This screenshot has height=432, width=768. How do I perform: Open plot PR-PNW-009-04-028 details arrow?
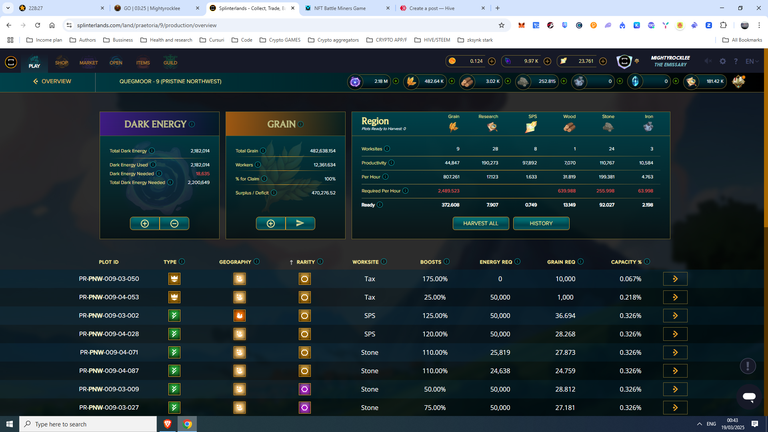[675, 334]
